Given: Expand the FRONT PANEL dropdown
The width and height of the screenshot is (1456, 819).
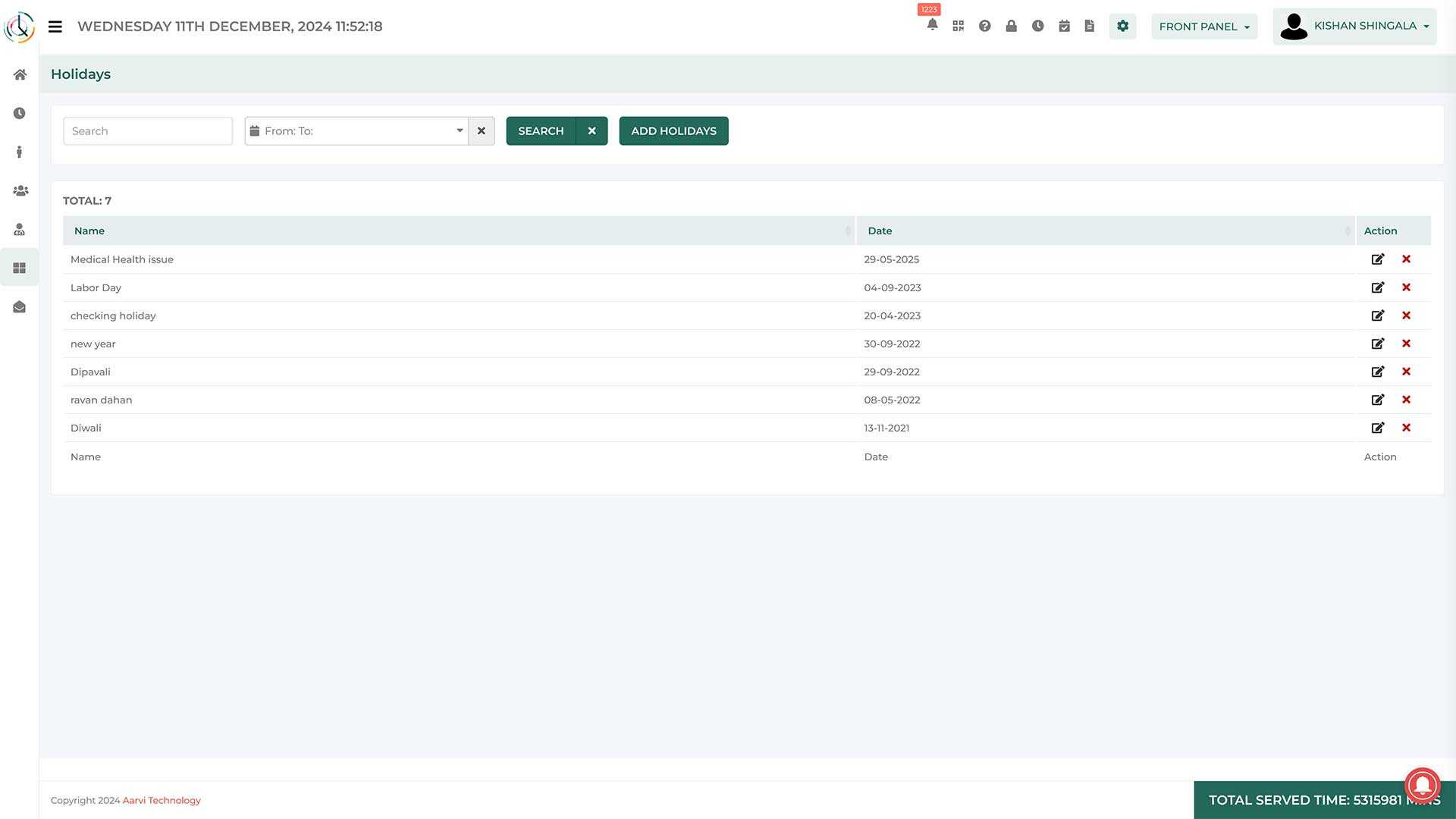Looking at the screenshot, I should 1203,27.
